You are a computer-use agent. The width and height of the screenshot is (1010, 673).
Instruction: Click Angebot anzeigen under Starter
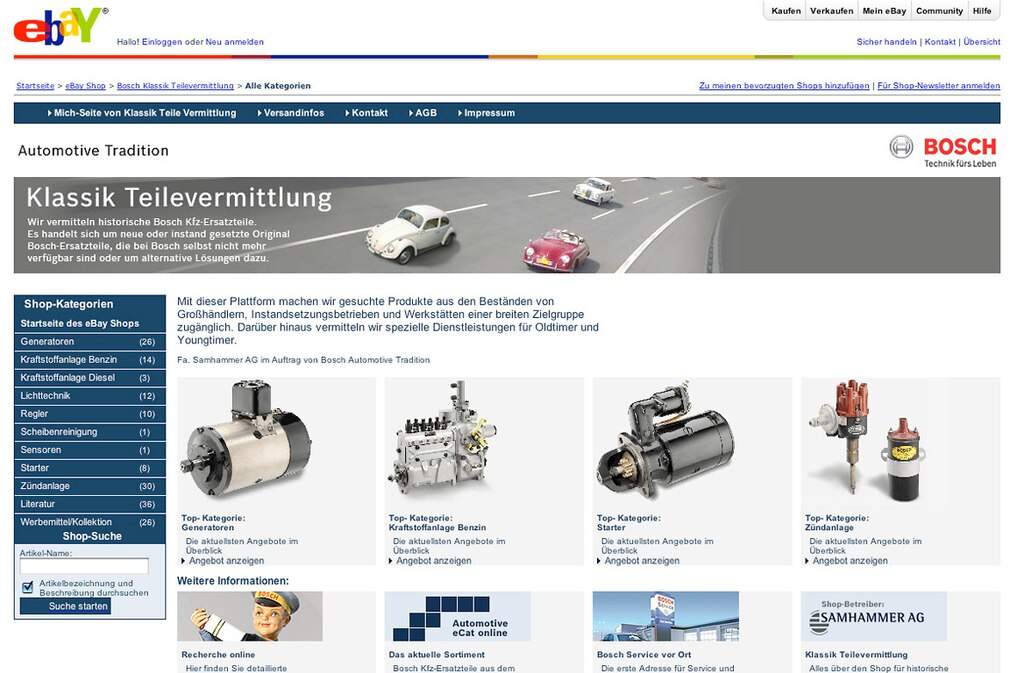coord(642,561)
